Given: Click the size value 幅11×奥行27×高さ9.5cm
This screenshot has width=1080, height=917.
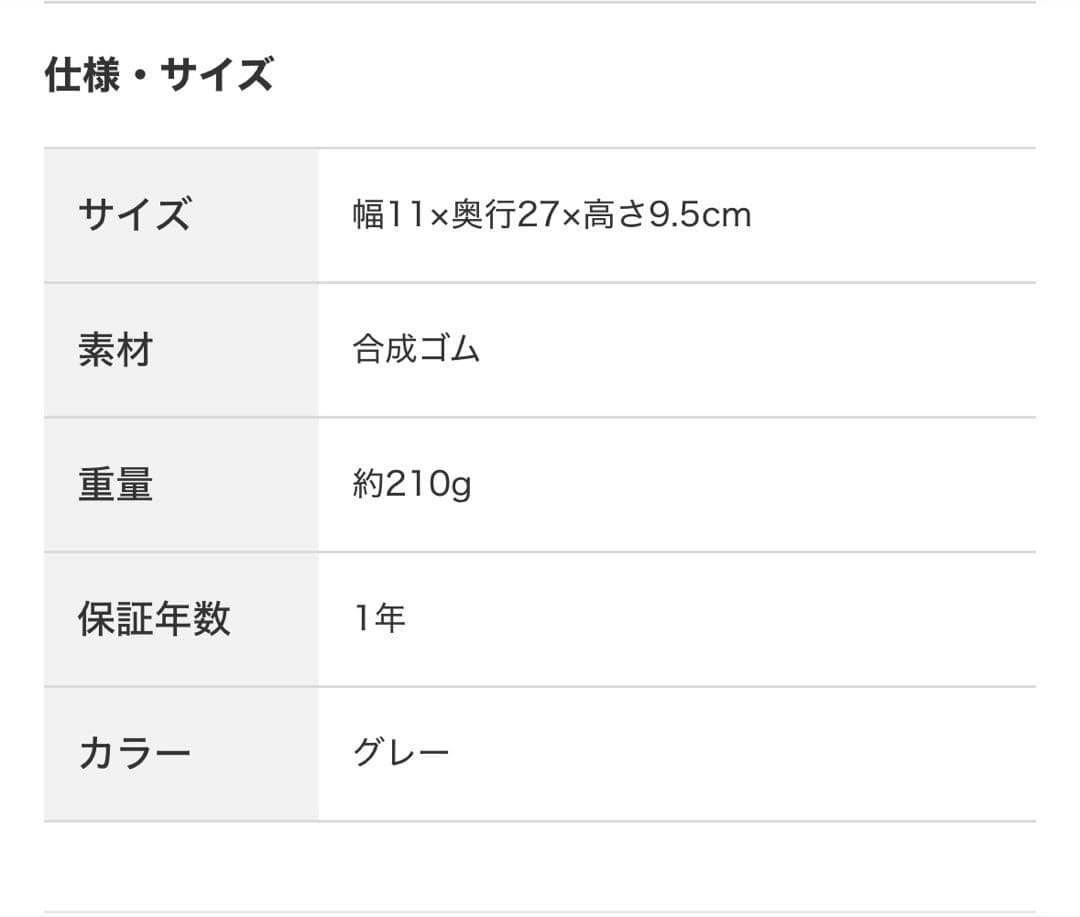Looking at the screenshot, I should (x=552, y=214).
